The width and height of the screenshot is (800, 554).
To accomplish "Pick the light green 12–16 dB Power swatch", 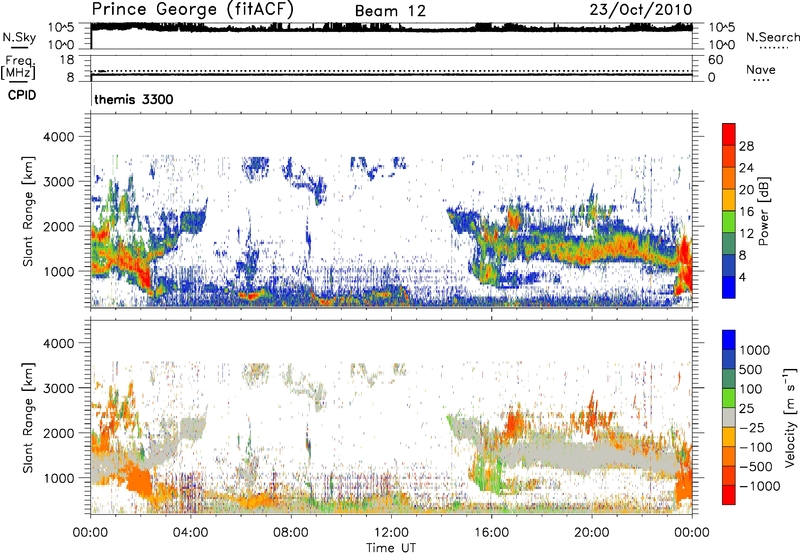I will [729, 221].
